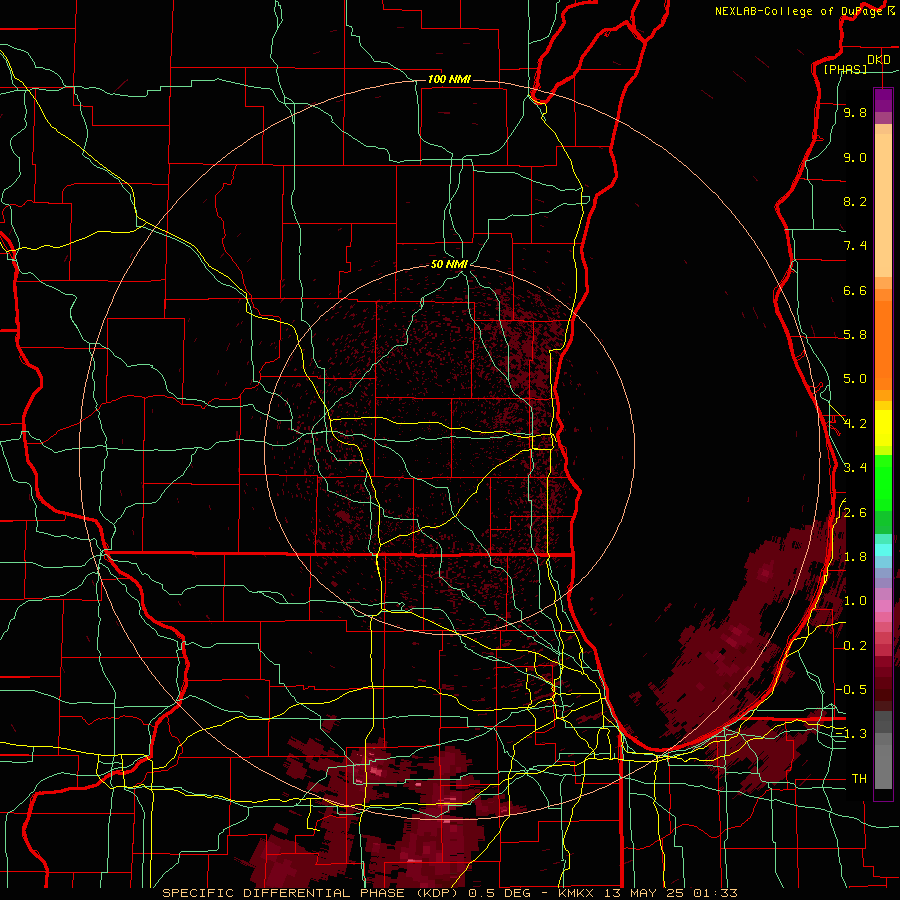Pick the 8.2 scale value label
The height and width of the screenshot is (900, 900).
[855, 201]
